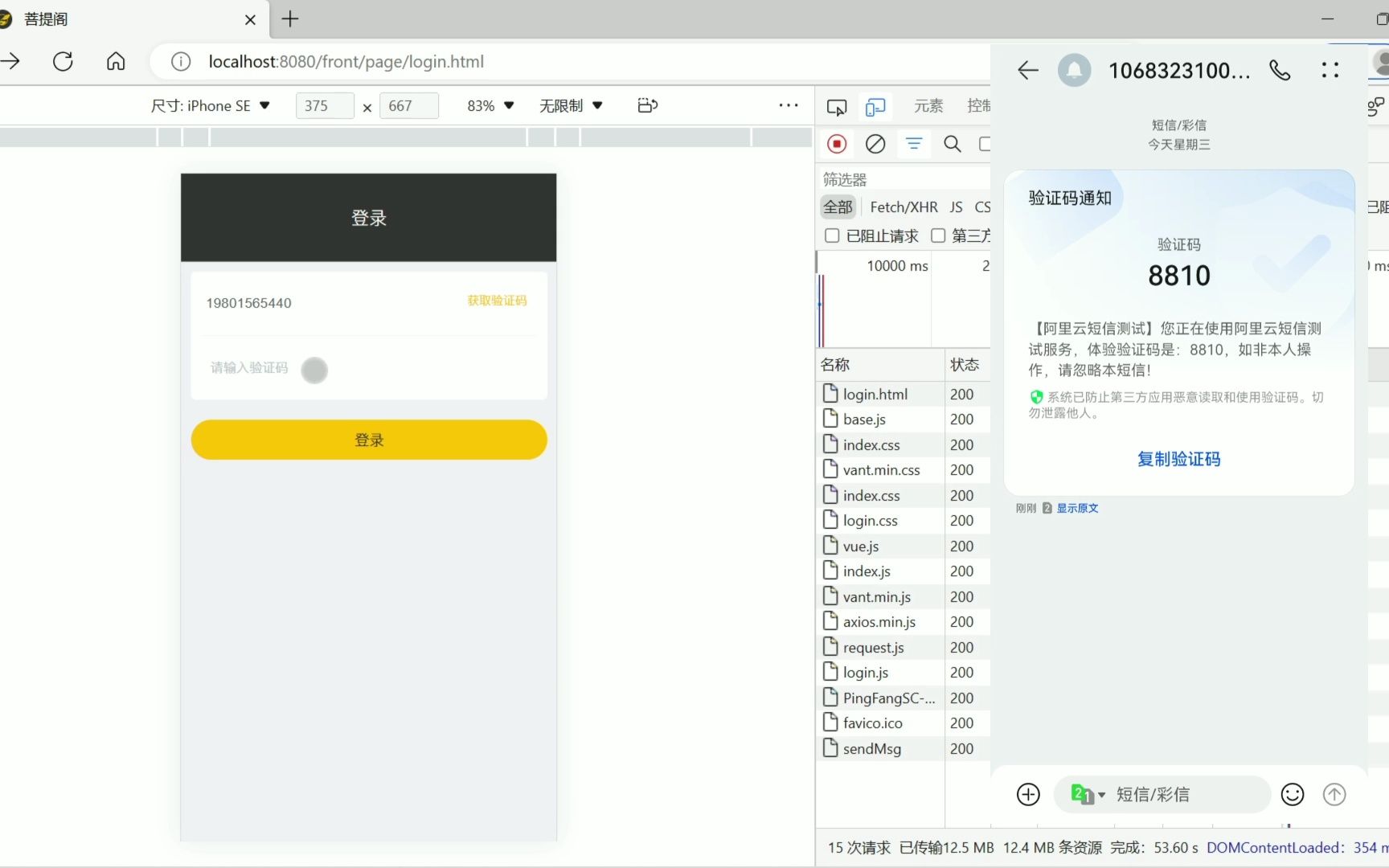
Task: Open a new browser tab
Action: coord(290,19)
